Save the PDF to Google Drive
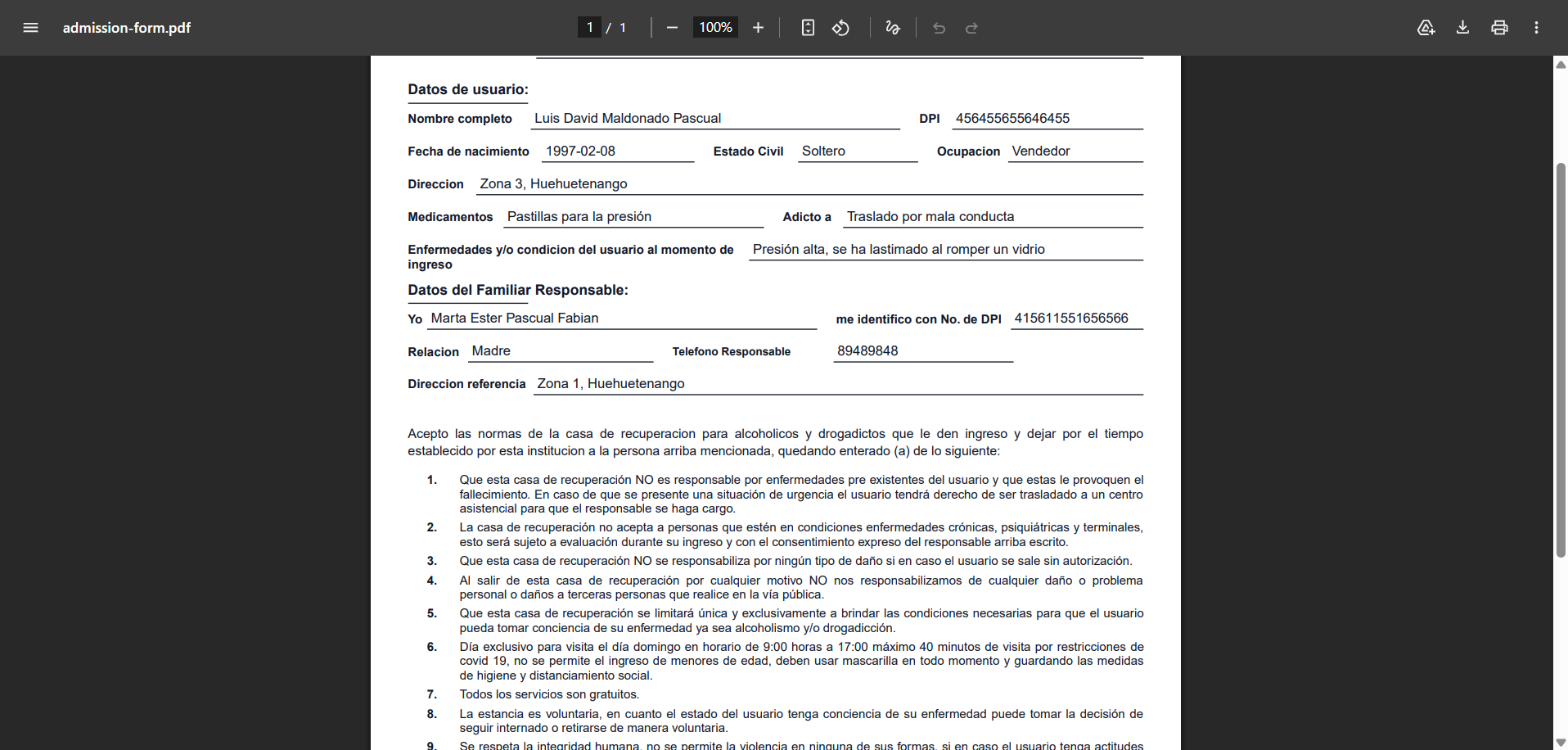The image size is (1568, 750). click(1426, 28)
